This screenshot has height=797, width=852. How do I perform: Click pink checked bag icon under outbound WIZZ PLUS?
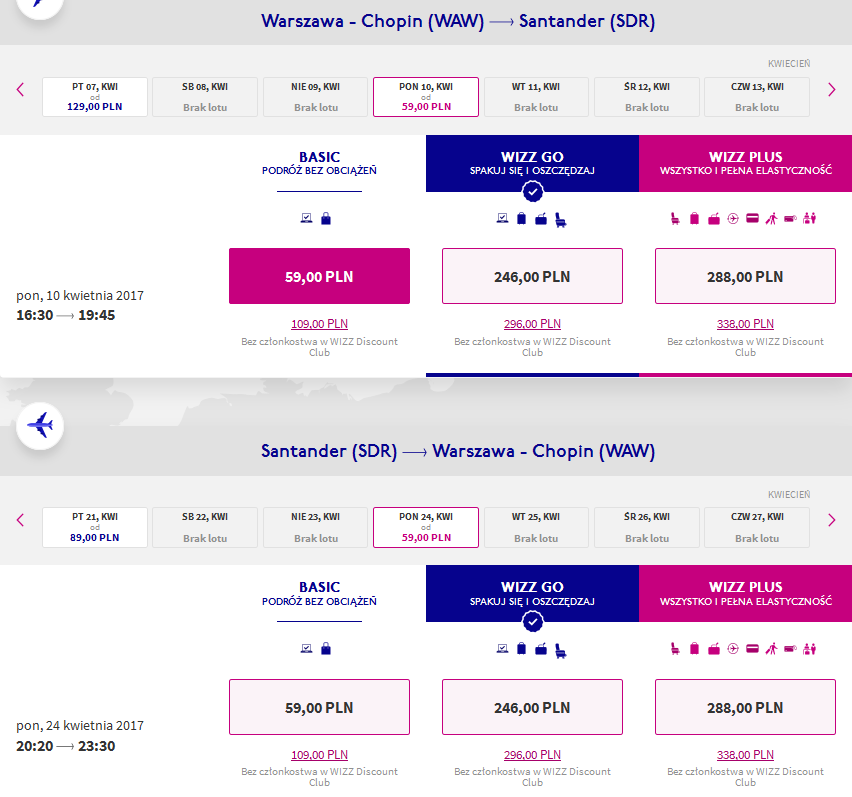[694, 218]
